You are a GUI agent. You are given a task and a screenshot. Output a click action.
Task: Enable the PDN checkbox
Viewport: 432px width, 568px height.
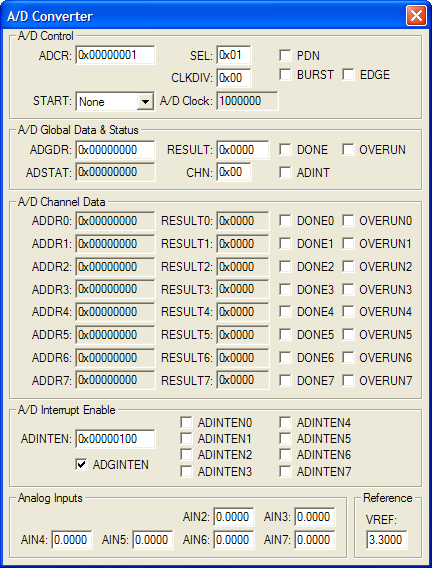(x=285, y=55)
